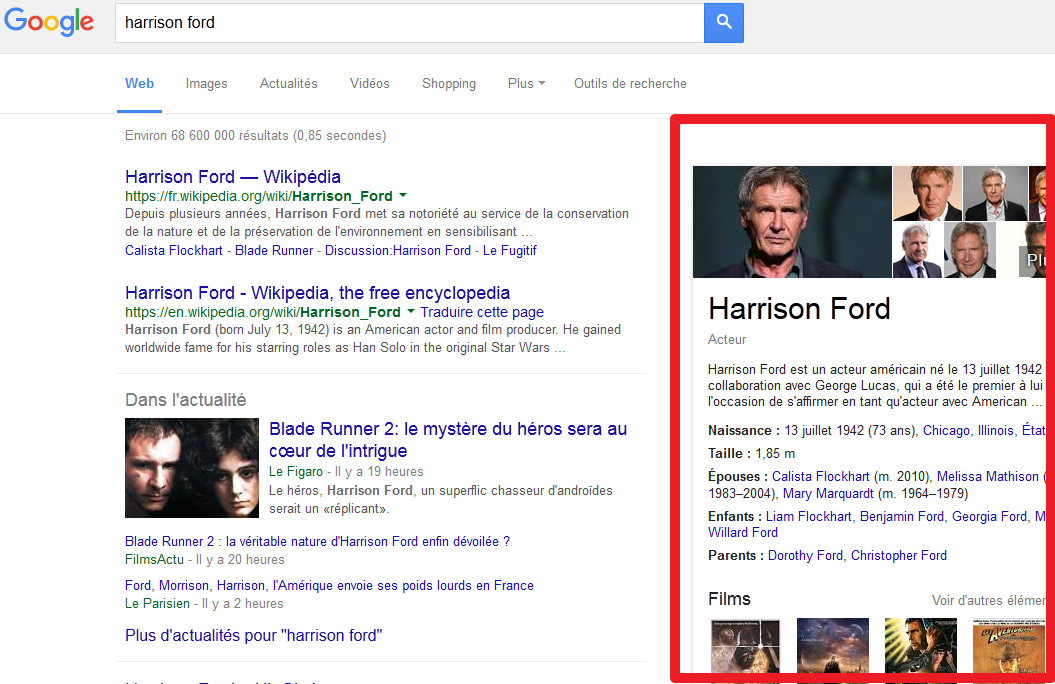The width and height of the screenshot is (1055, 684).
Task: Open the Blade Runner 2 news thumbnail
Action: (192, 468)
